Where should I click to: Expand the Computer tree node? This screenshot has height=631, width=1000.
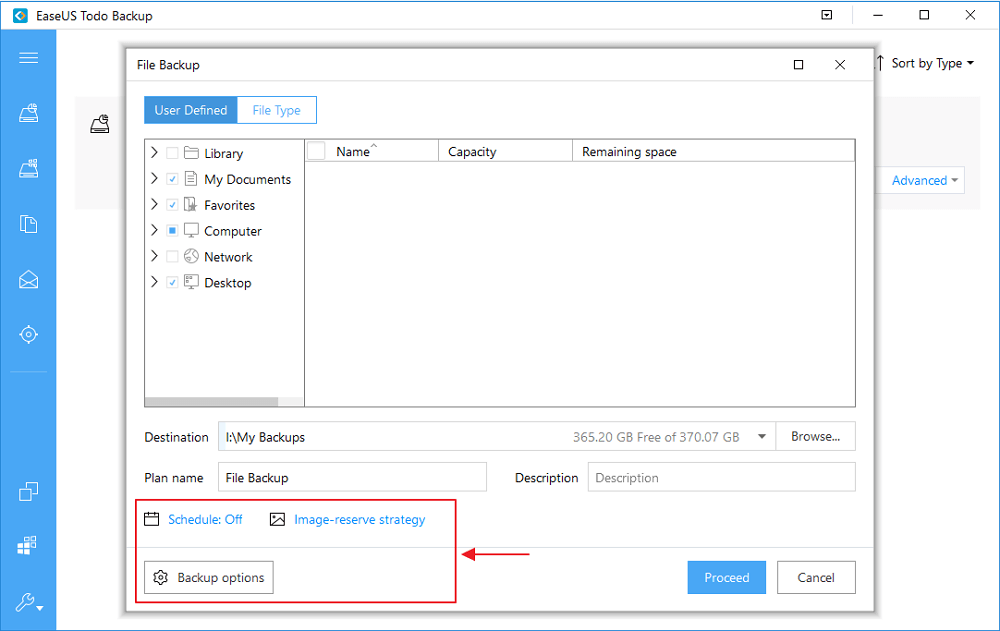[154, 231]
